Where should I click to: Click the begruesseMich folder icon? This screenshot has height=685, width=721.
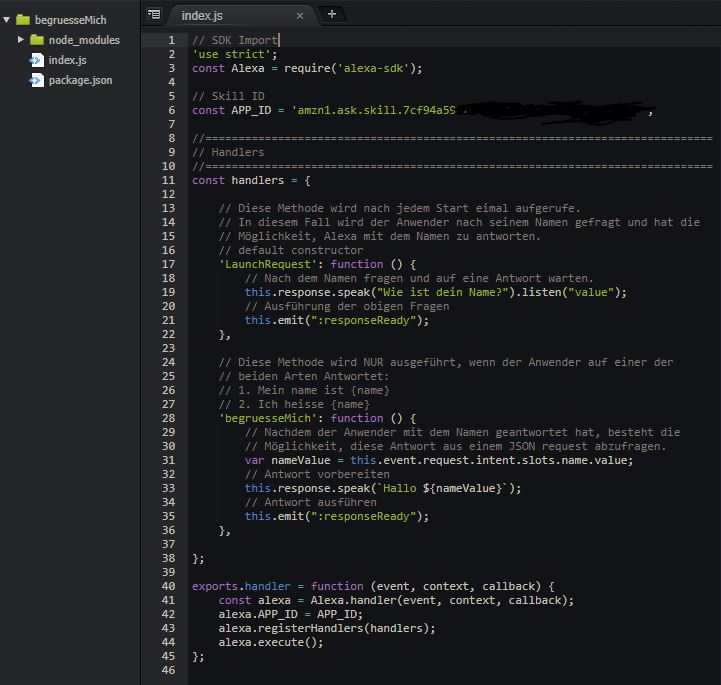22,20
